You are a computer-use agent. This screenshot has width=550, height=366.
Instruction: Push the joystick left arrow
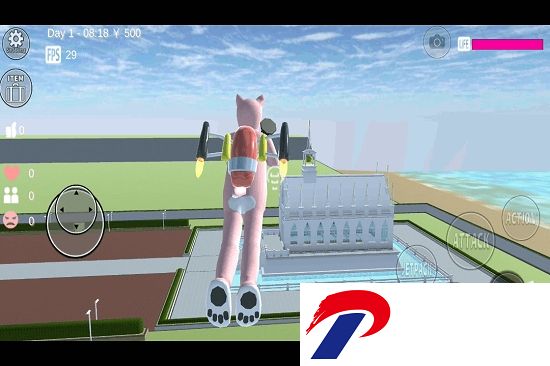pos(62,209)
